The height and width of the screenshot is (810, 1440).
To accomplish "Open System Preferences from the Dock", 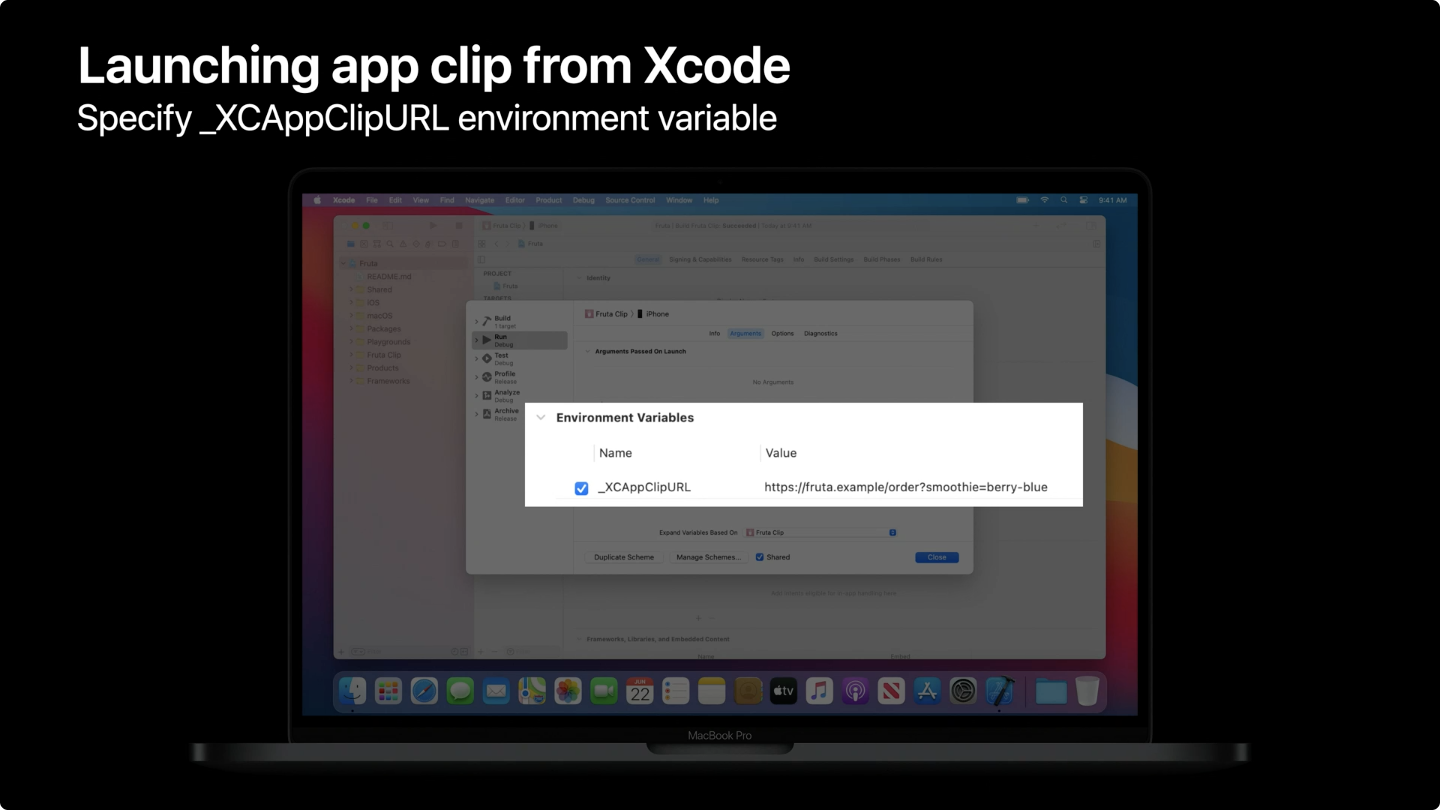I will (x=963, y=690).
